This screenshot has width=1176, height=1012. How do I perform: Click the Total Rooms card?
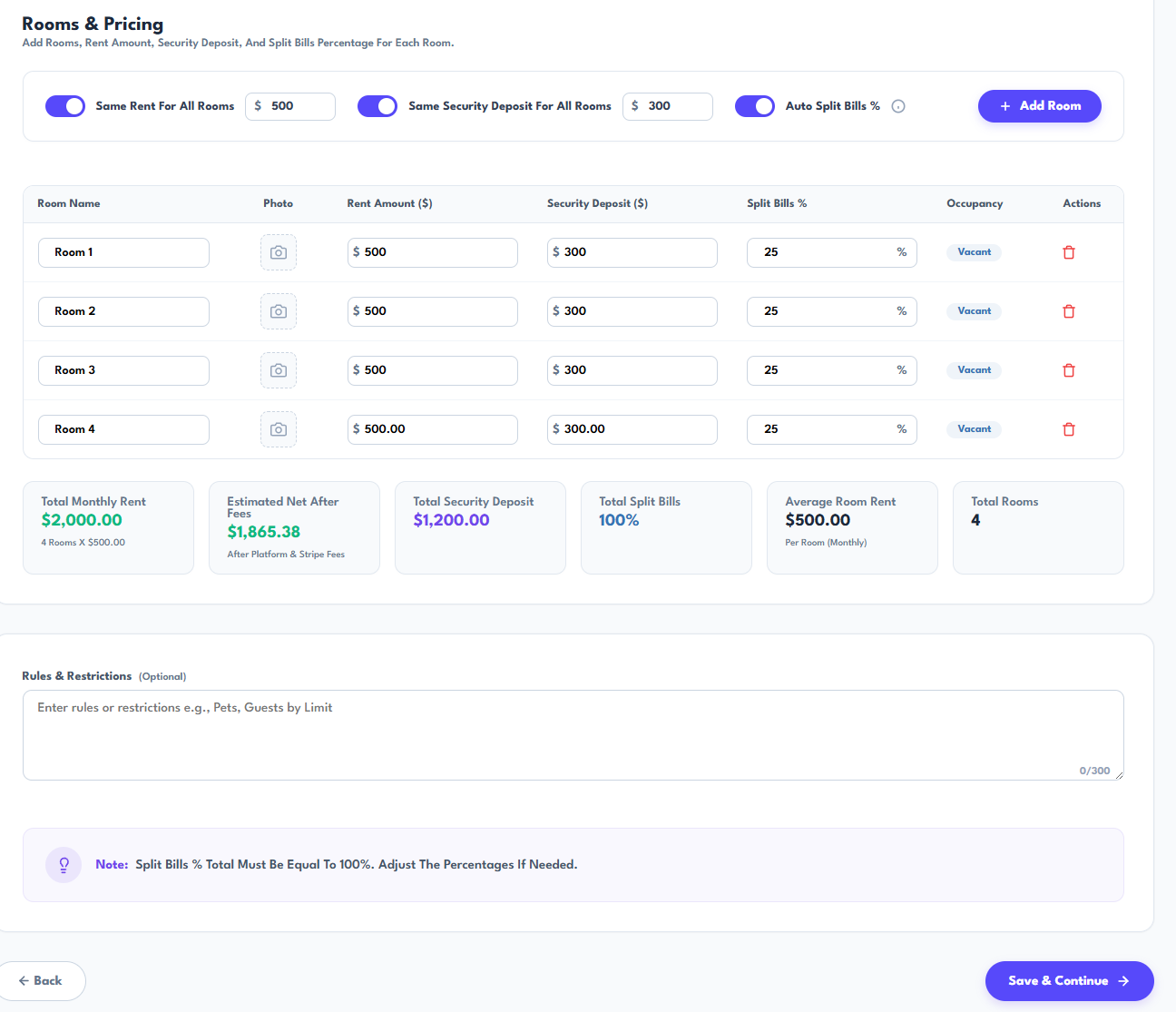click(1038, 528)
